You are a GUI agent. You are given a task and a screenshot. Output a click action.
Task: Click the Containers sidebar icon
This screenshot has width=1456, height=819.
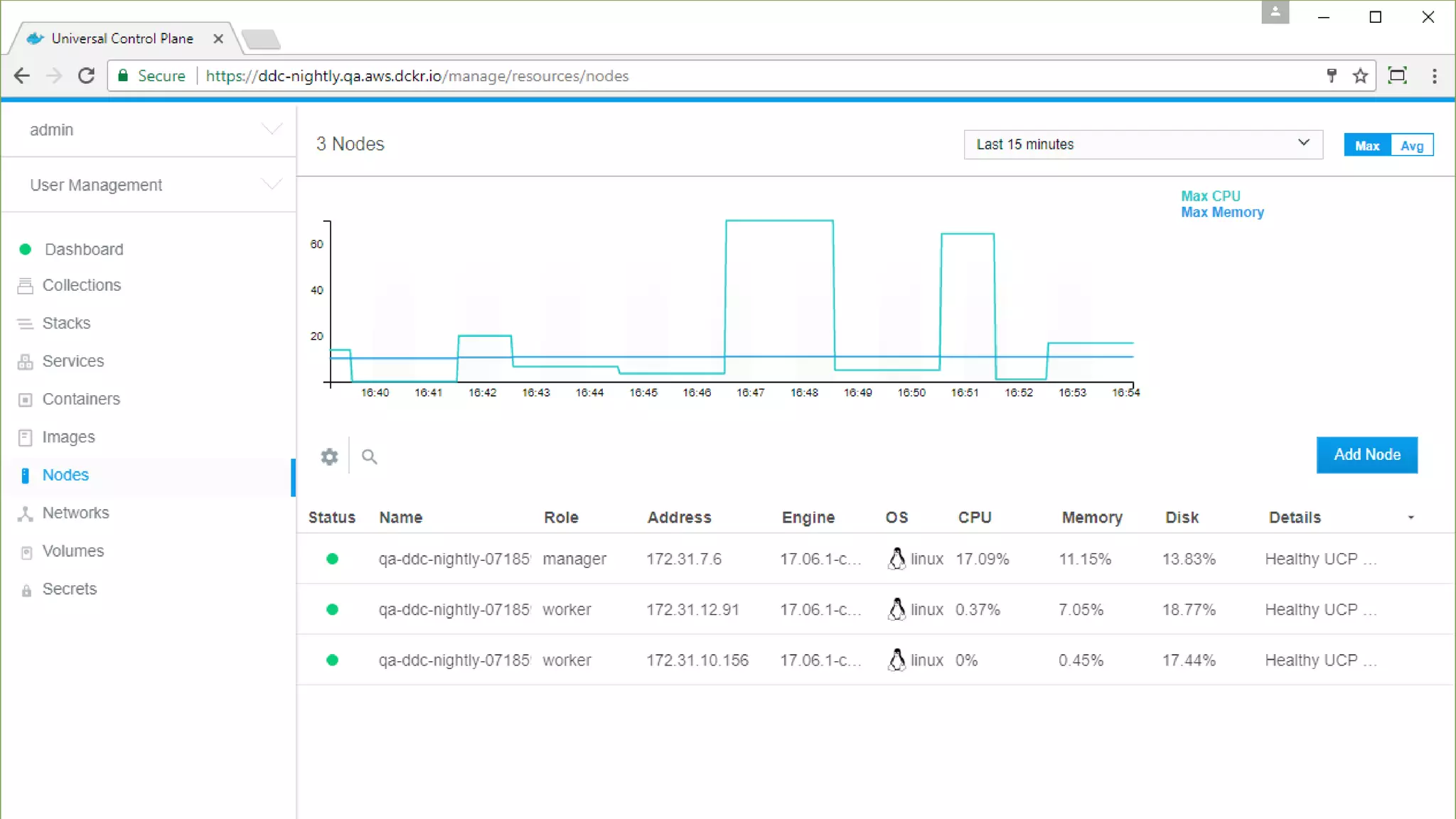26,400
